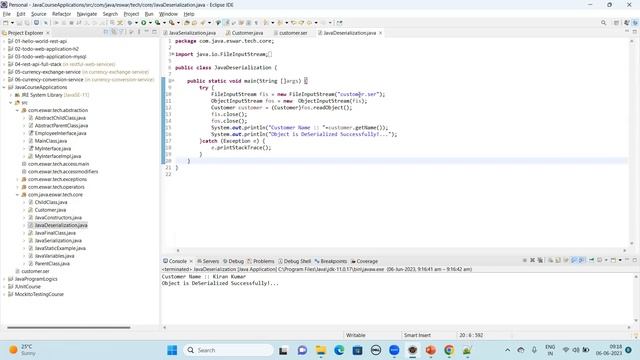Image resolution: width=640 pixels, height=360 pixels.
Task: Click the External Tools run icon
Action: coord(172,23)
